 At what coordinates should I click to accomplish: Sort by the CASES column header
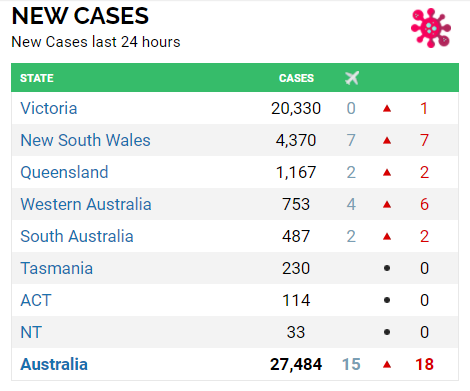pos(296,78)
